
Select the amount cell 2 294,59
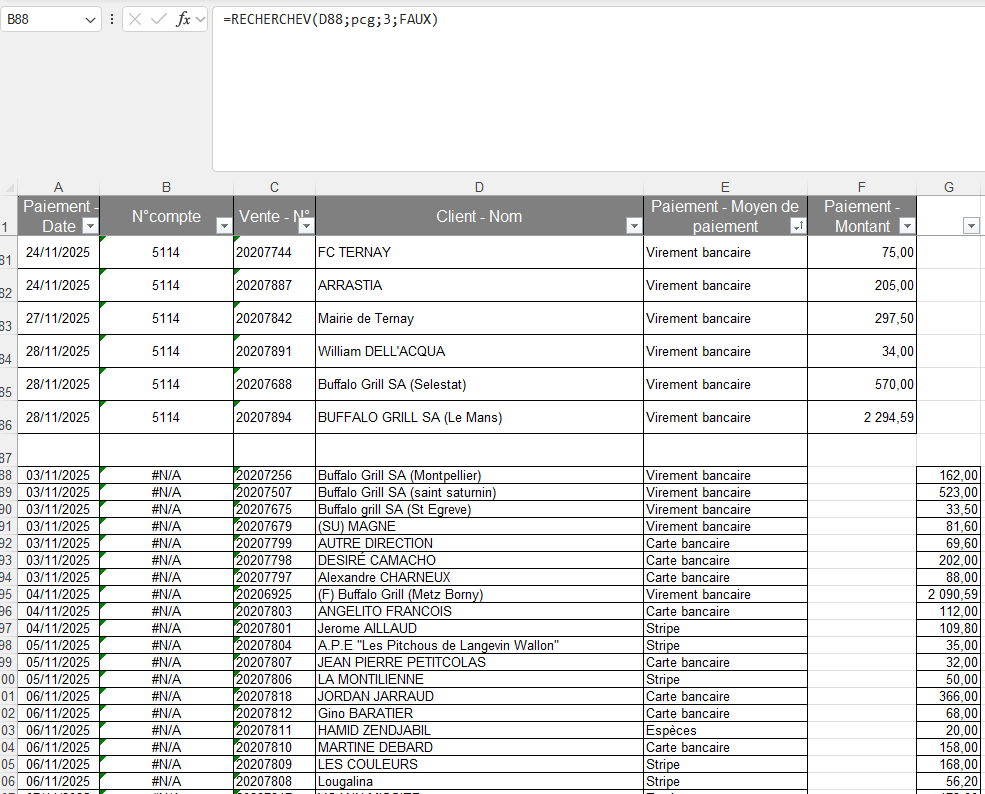pos(862,417)
